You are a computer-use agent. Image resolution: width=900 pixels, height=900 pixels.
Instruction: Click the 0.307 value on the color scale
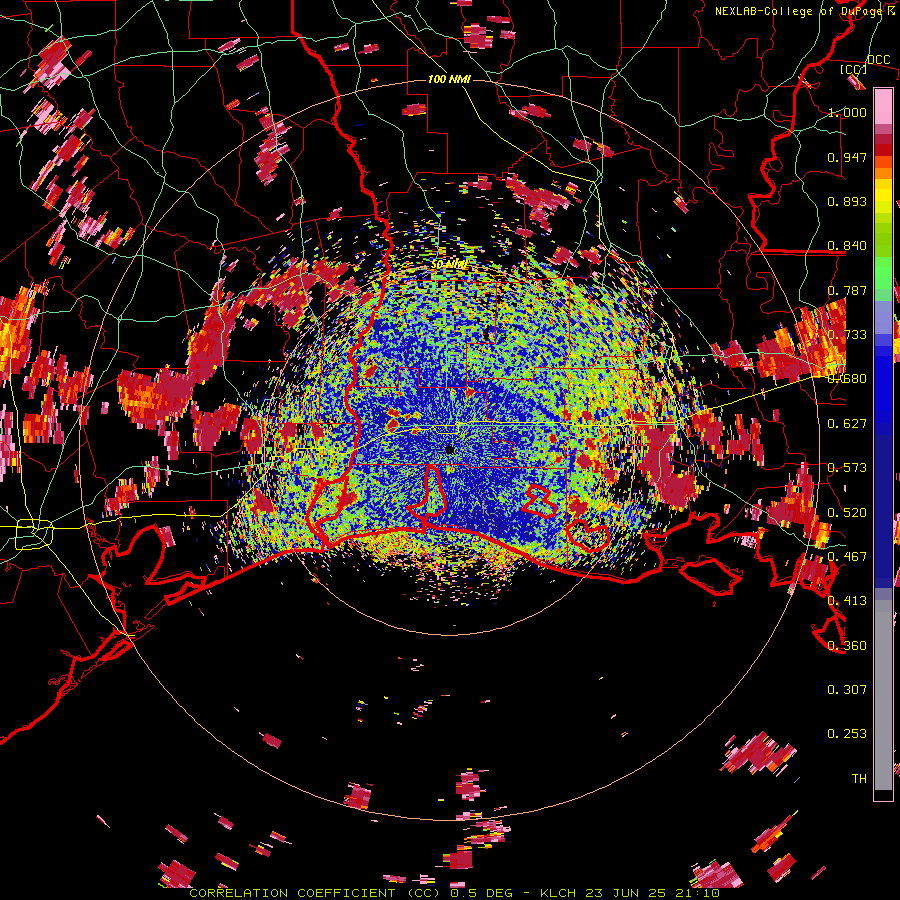[x=847, y=689]
